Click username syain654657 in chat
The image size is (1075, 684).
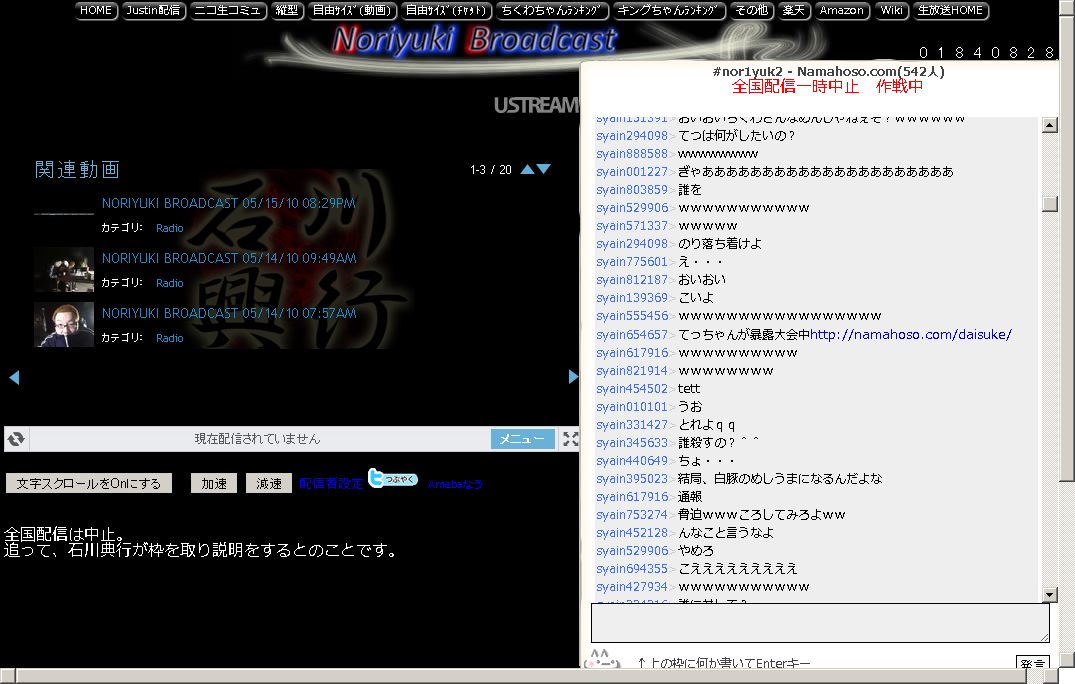[x=631, y=334]
